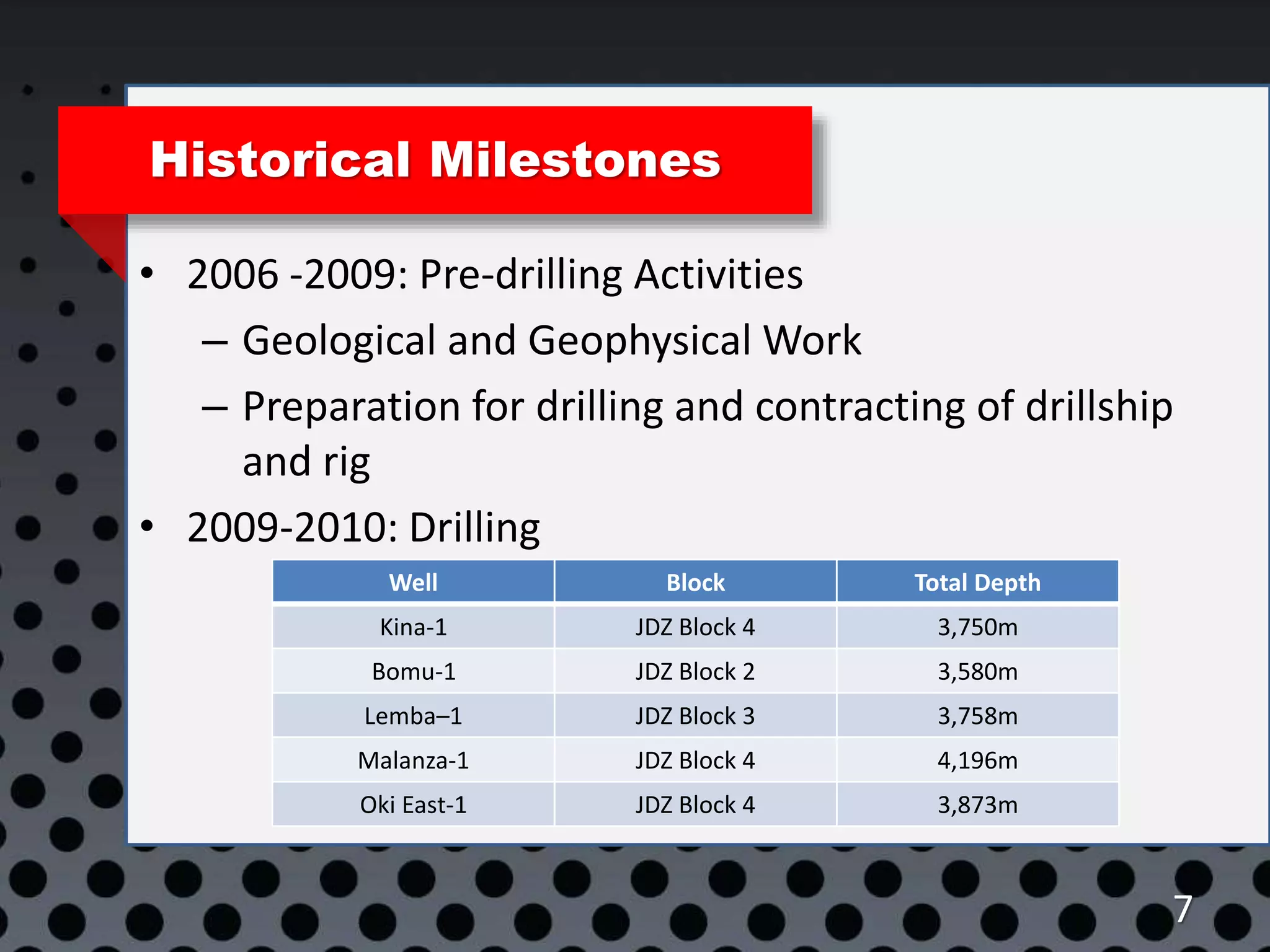This screenshot has width=1270, height=952.
Task: Click 'JDZ Block 4' in Oki East-1 row
Action: pos(695,804)
